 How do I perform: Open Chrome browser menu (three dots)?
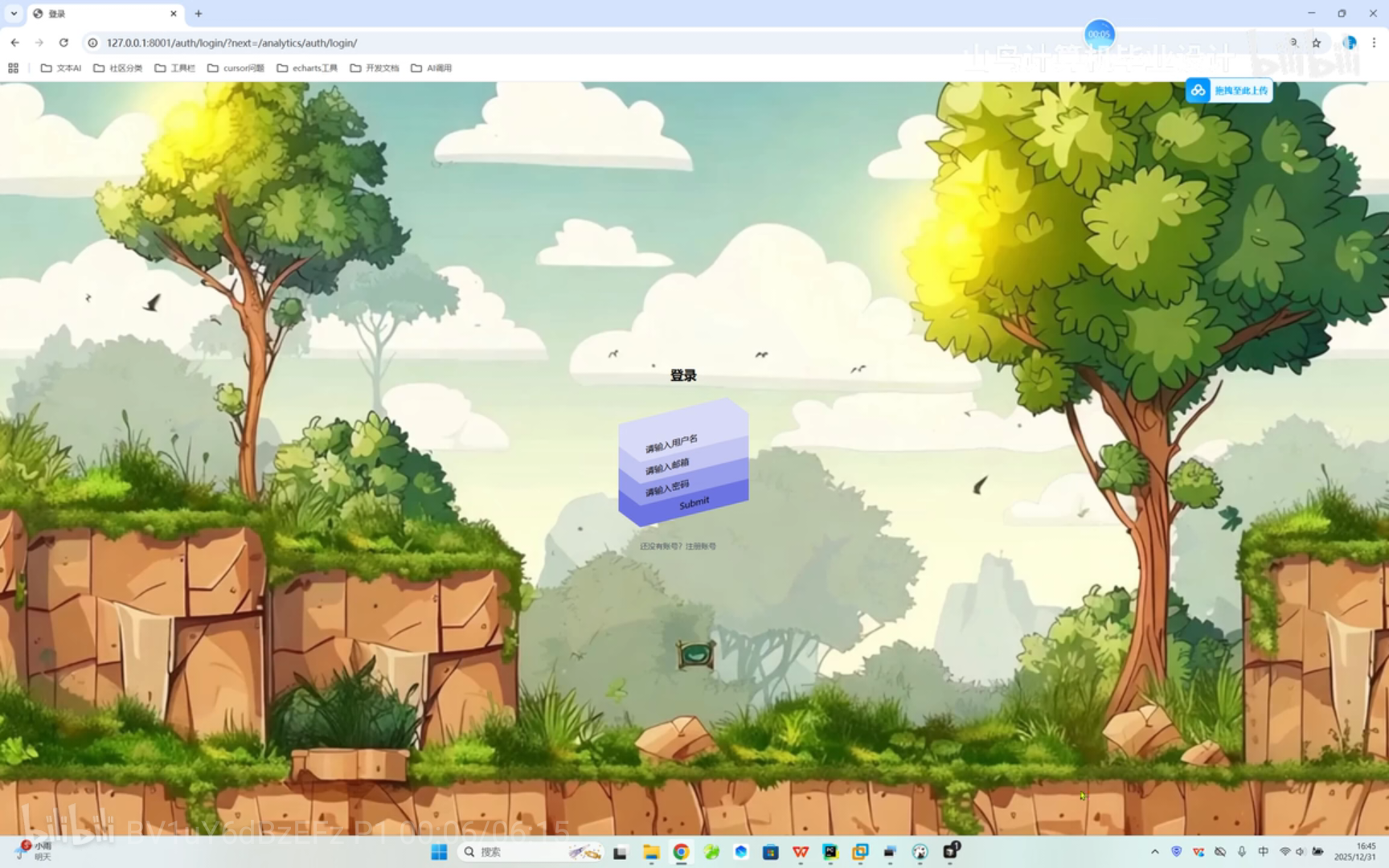pos(1374,43)
